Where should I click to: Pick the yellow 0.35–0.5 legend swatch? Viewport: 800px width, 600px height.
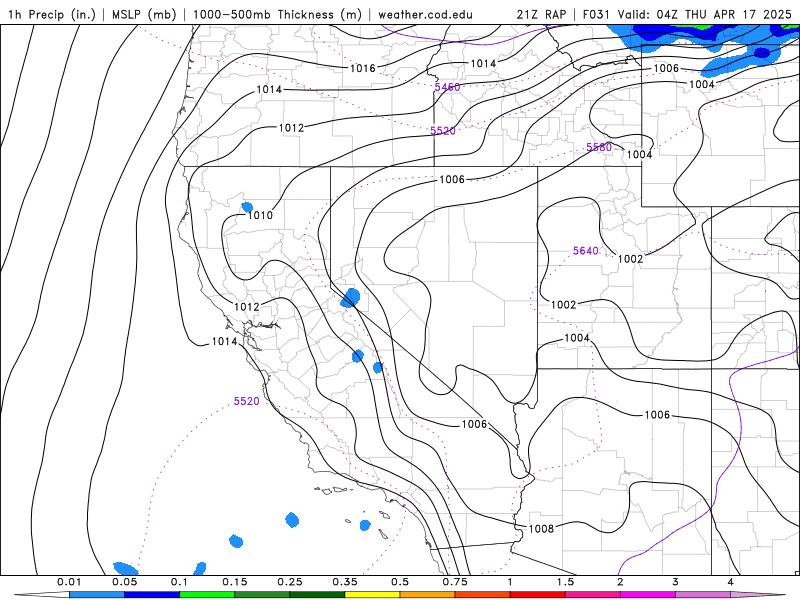click(x=372, y=595)
